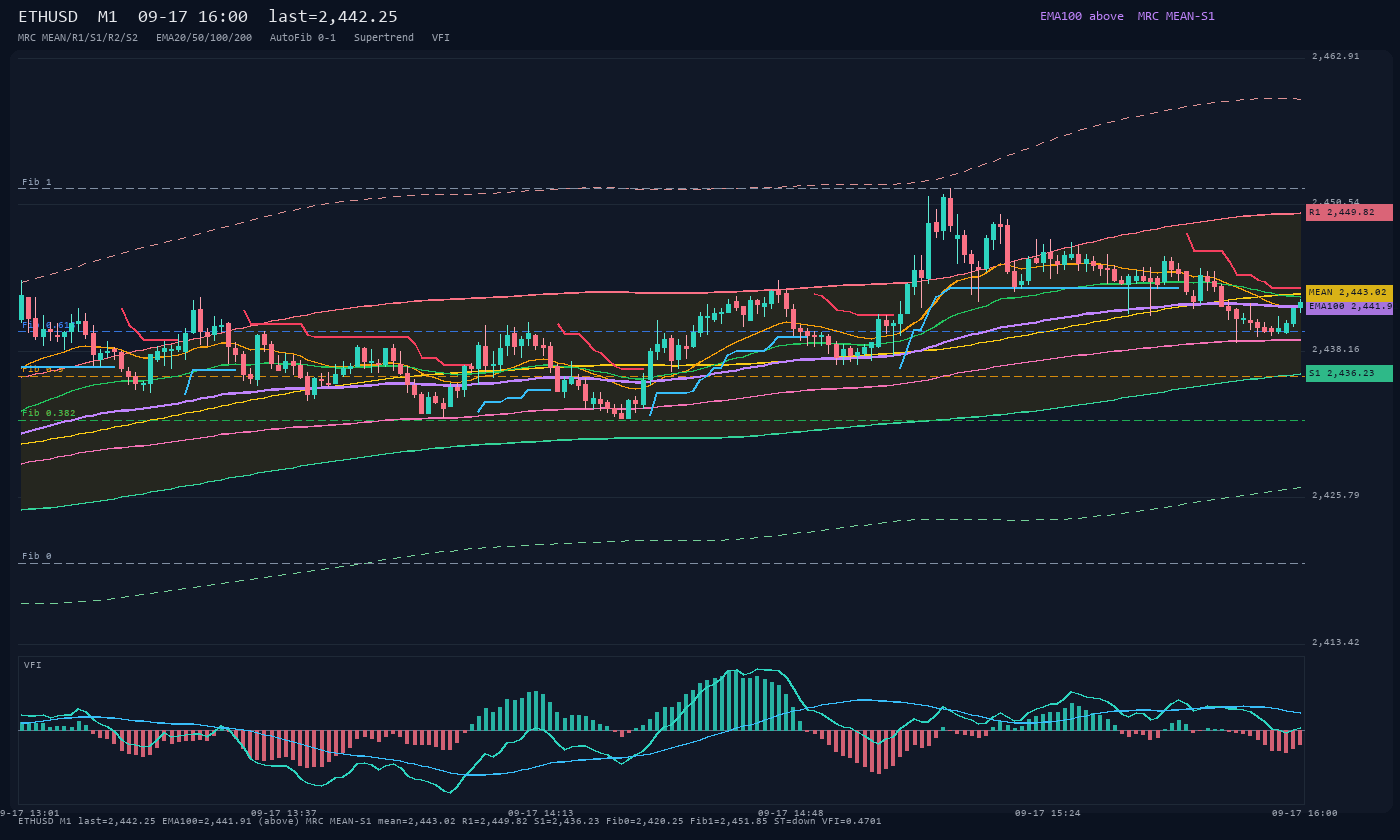Select the M1 timeframe label
This screenshot has width=1400, height=840.
(107, 17)
